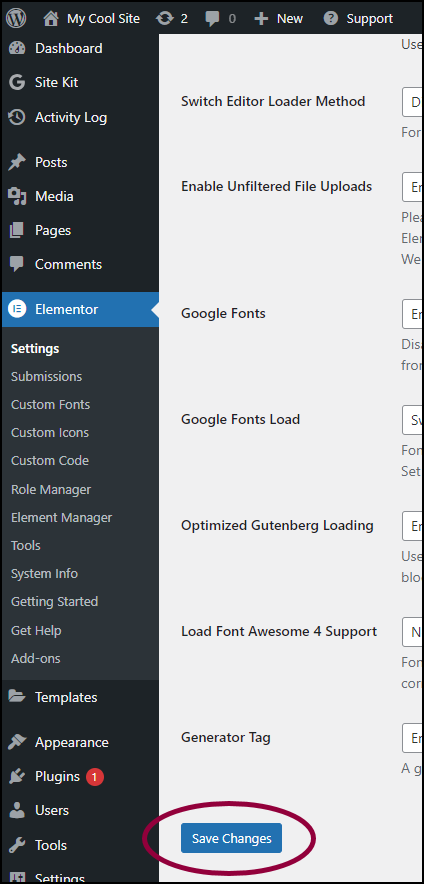Click the Appearance paintbrush icon
The width and height of the screenshot is (424, 884).
17,742
